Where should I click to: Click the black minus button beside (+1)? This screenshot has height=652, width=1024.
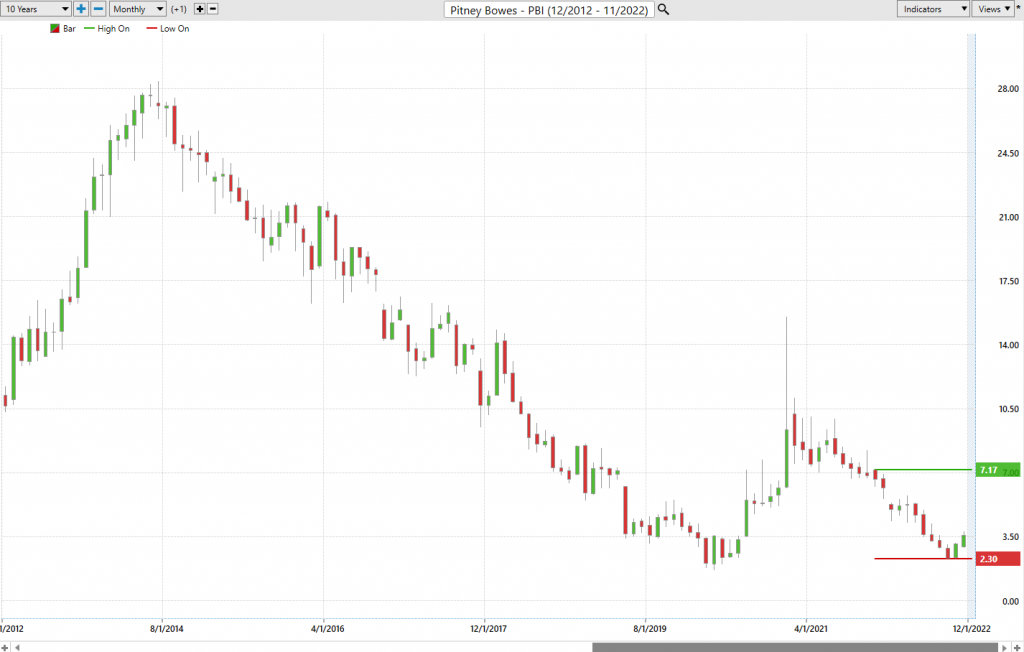click(213, 9)
